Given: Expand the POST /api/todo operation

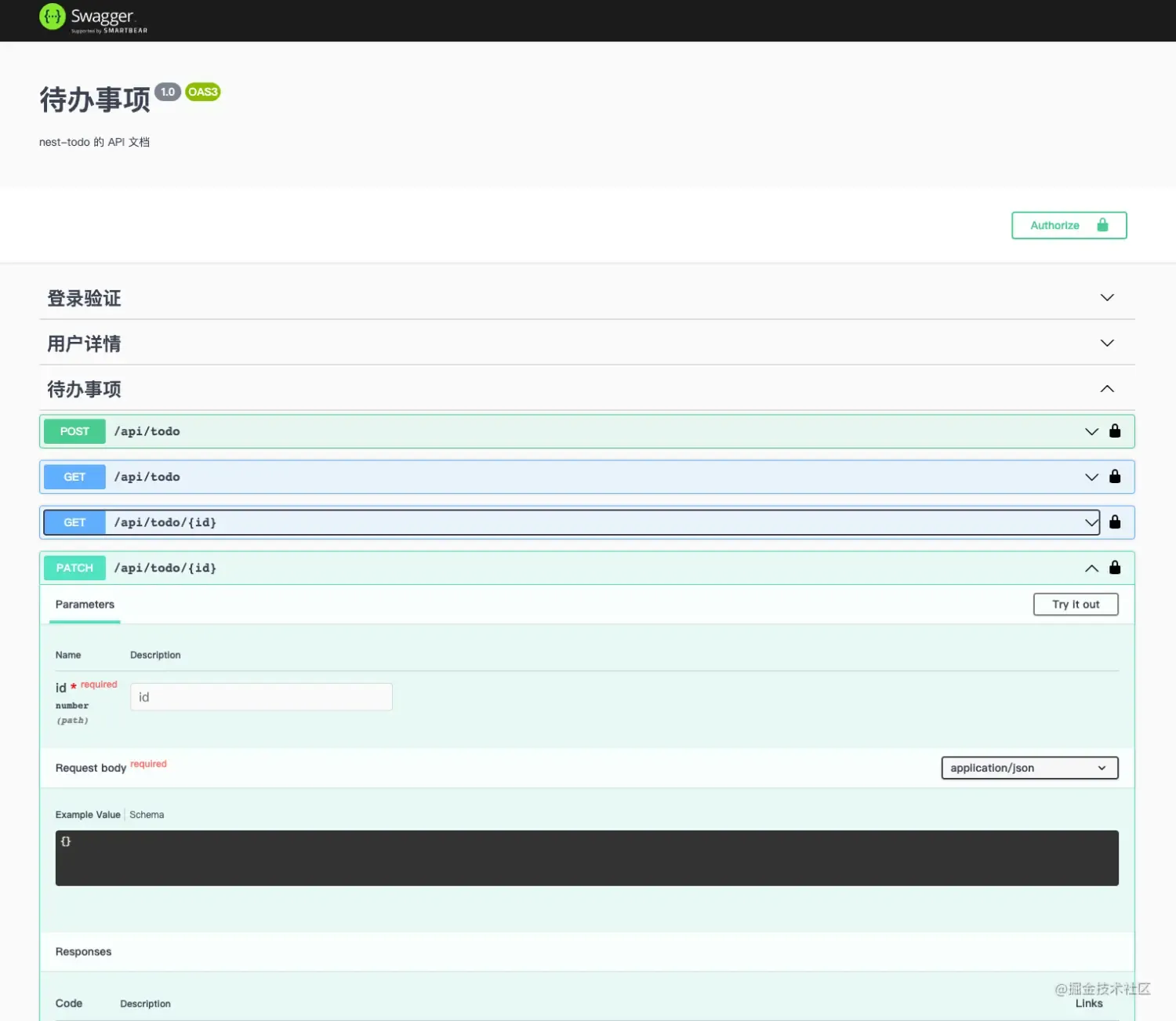Looking at the screenshot, I should (1091, 431).
